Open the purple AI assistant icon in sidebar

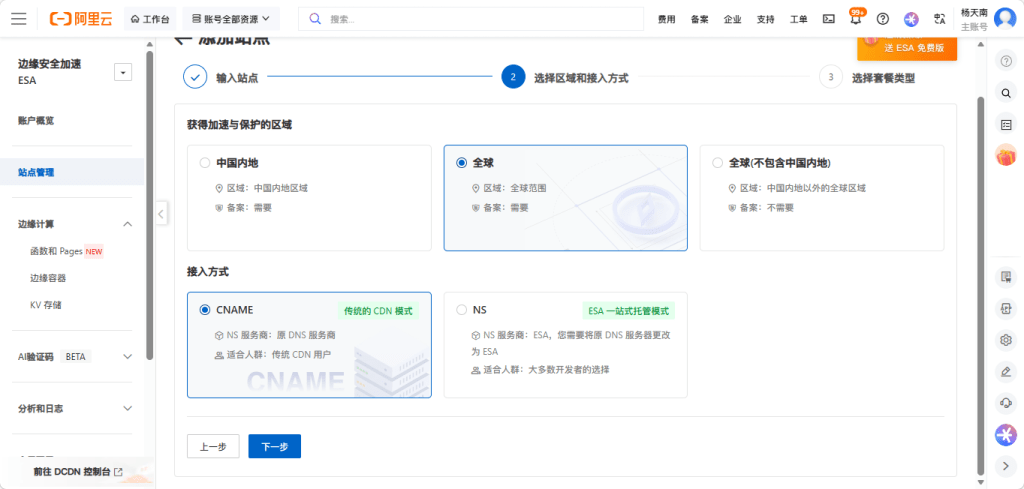tap(1006, 435)
